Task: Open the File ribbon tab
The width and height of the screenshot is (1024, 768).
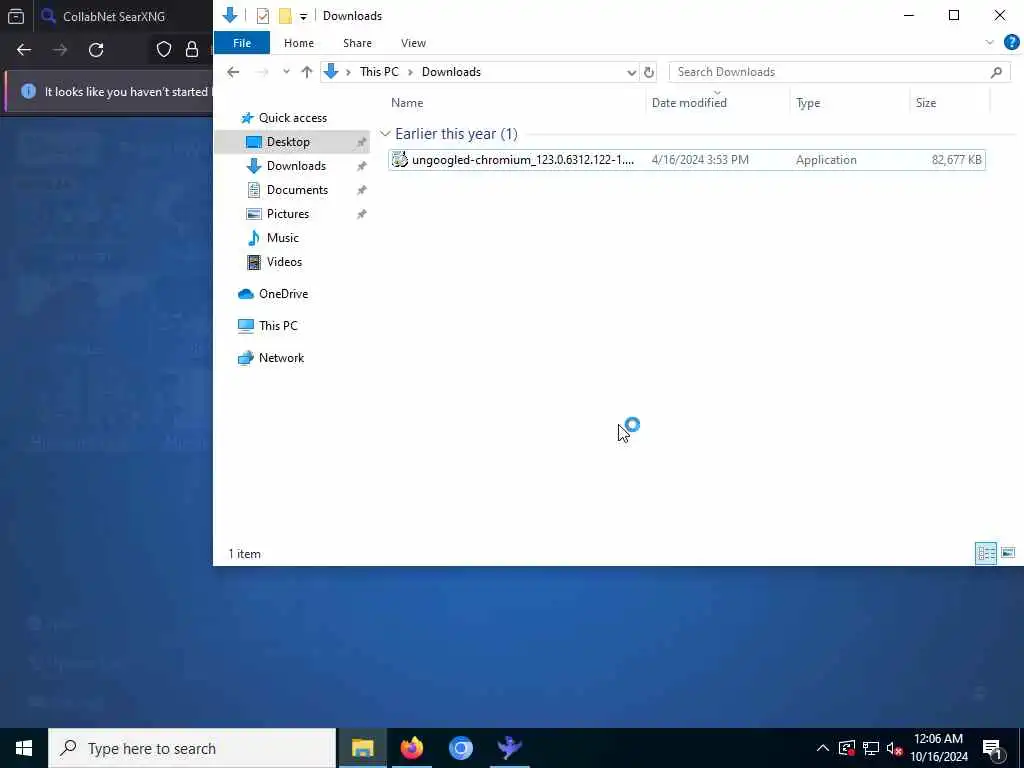Action: tap(242, 43)
